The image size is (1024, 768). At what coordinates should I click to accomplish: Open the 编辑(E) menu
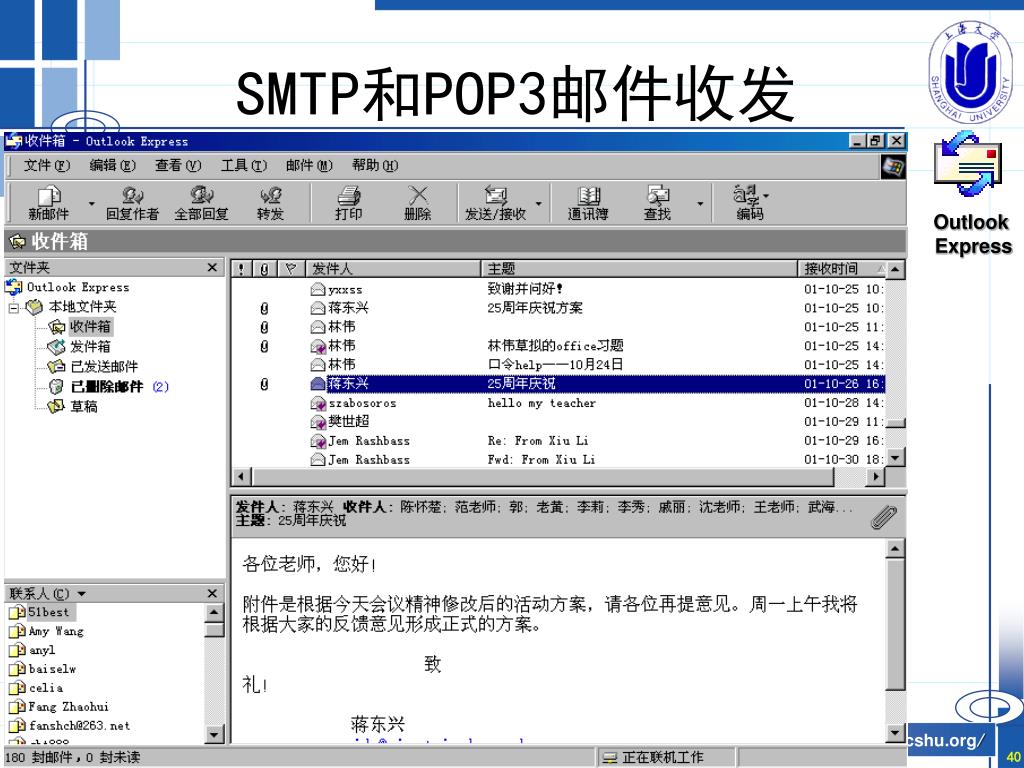(112, 165)
